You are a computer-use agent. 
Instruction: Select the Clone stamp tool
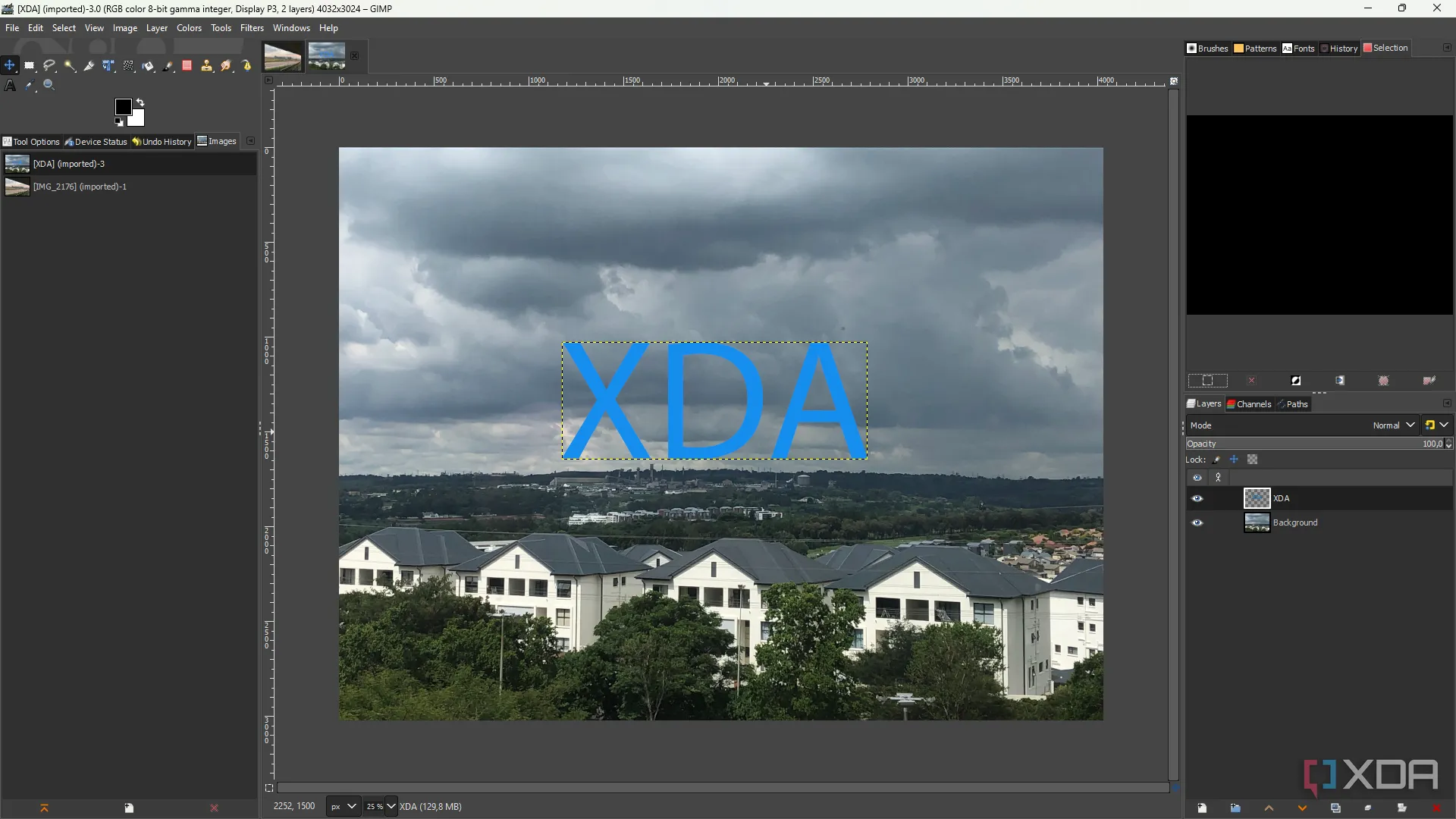206,66
